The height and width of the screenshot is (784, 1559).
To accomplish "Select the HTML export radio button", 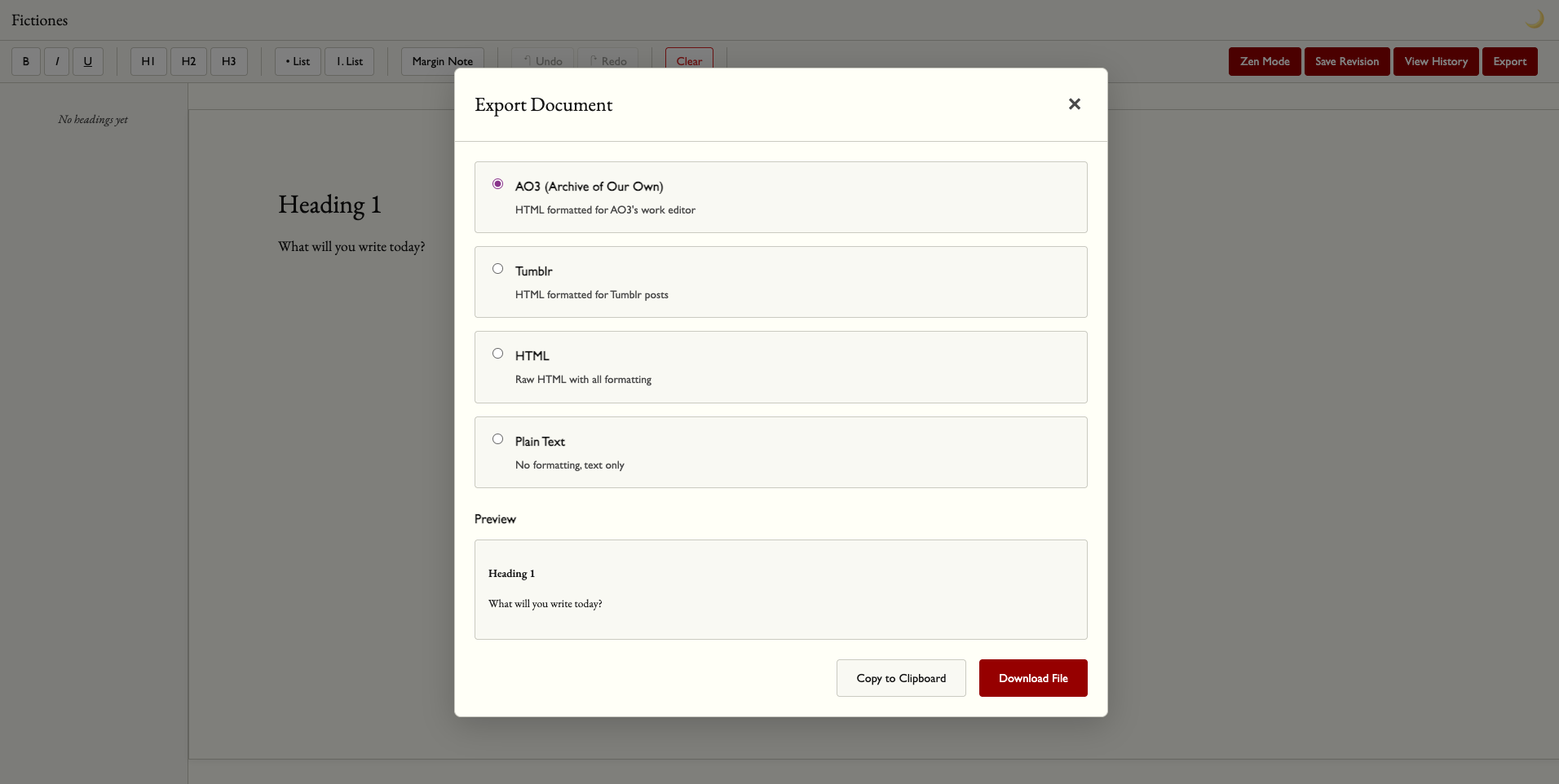I will tap(497, 354).
